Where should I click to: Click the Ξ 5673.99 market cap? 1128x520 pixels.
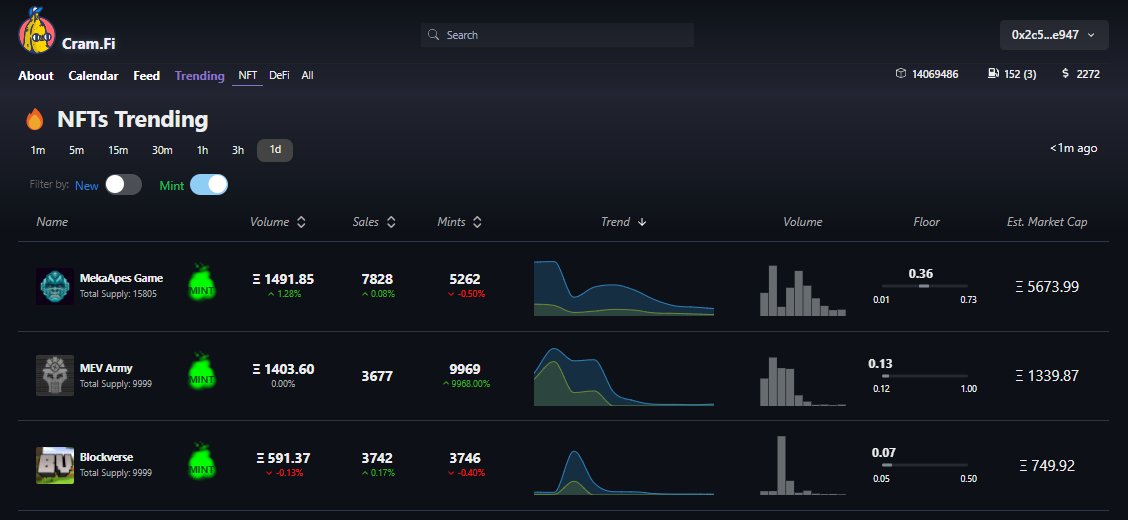click(x=1047, y=286)
